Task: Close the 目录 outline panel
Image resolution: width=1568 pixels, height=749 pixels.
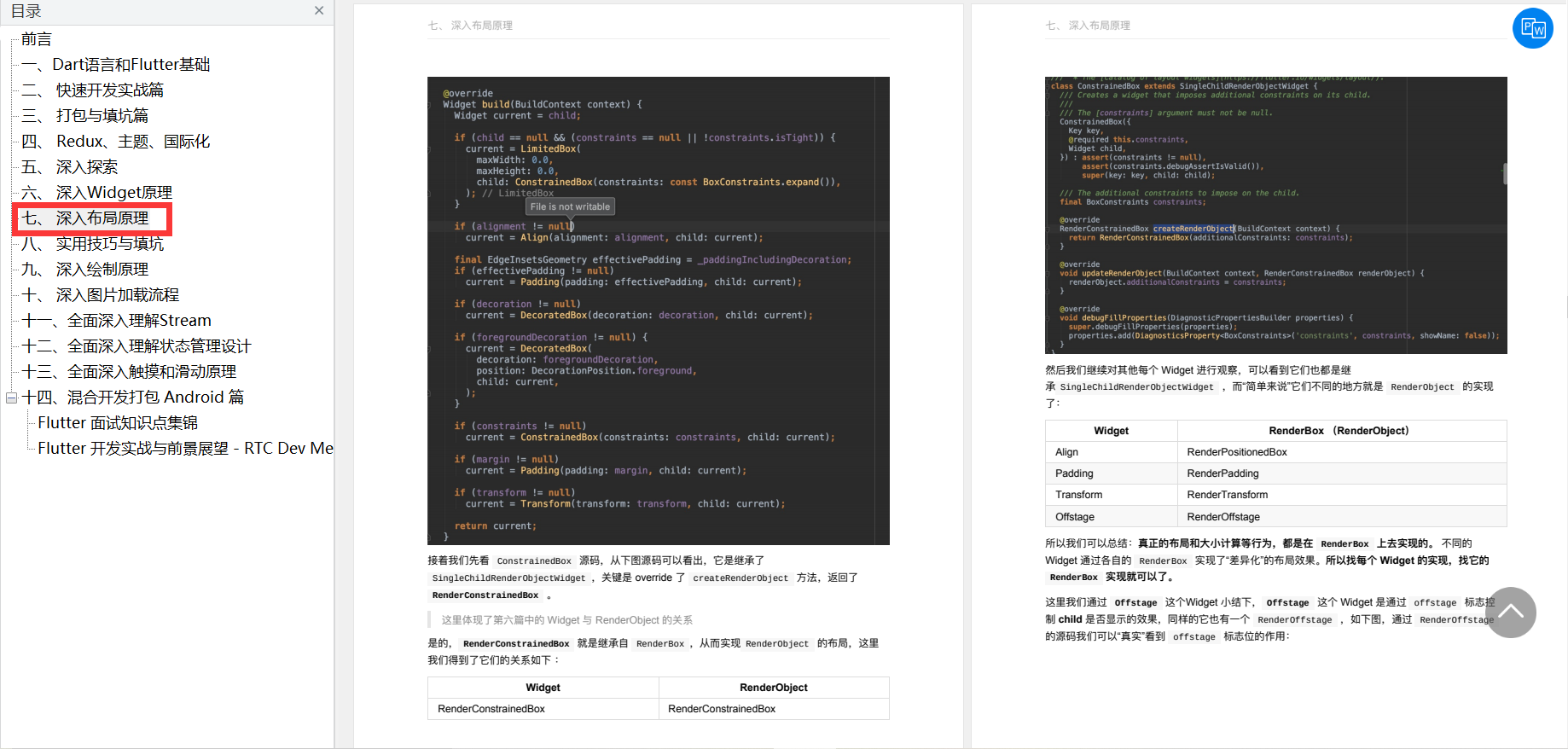Action: [319, 11]
